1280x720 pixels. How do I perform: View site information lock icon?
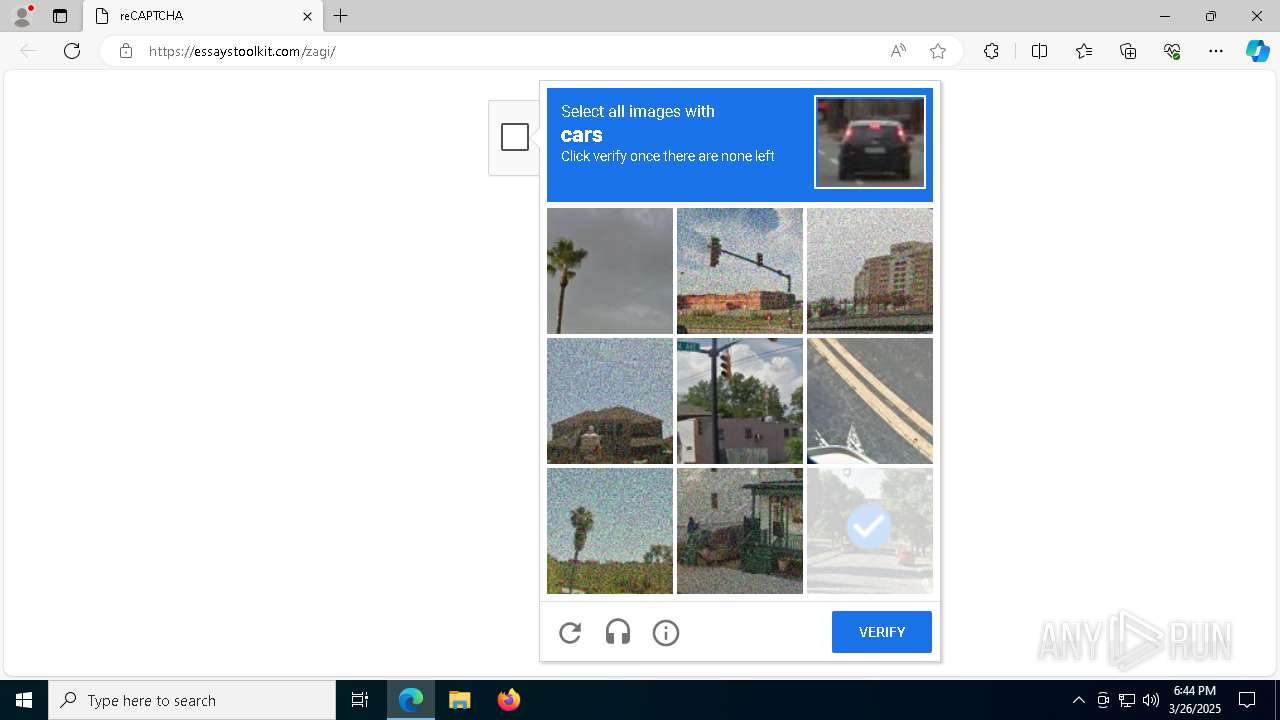click(x=126, y=51)
